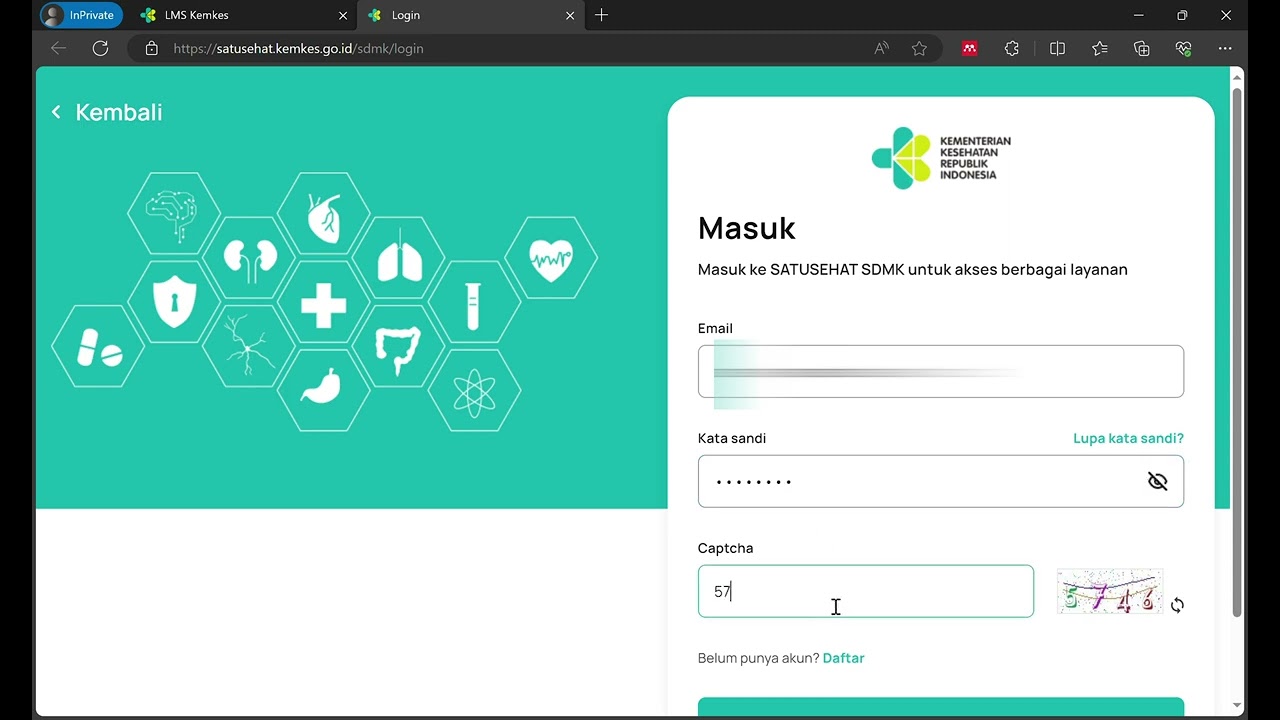Open Read aloud icon in address bar

881,48
